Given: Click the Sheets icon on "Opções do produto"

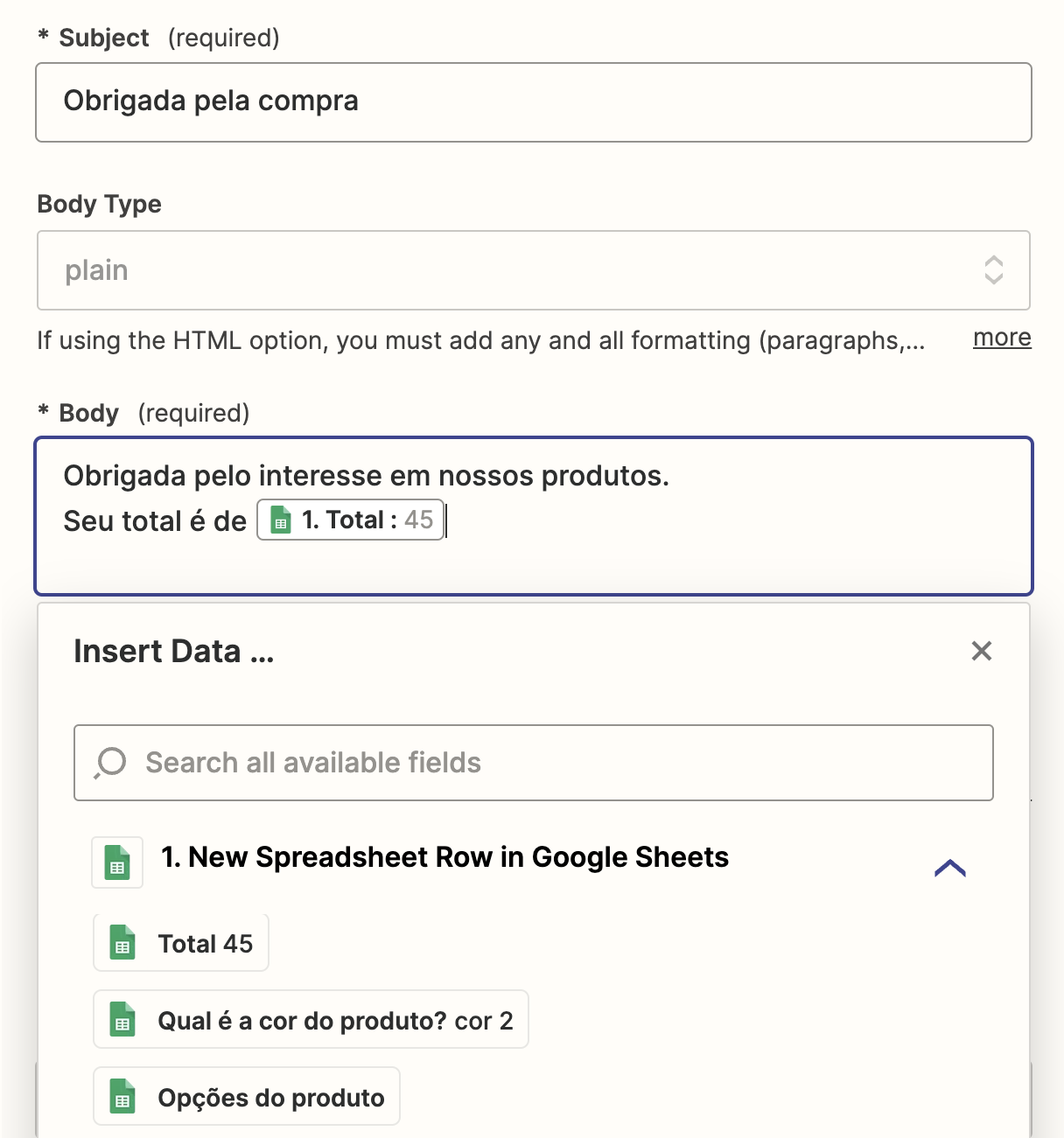Looking at the screenshot, I should click(122, 1098).
